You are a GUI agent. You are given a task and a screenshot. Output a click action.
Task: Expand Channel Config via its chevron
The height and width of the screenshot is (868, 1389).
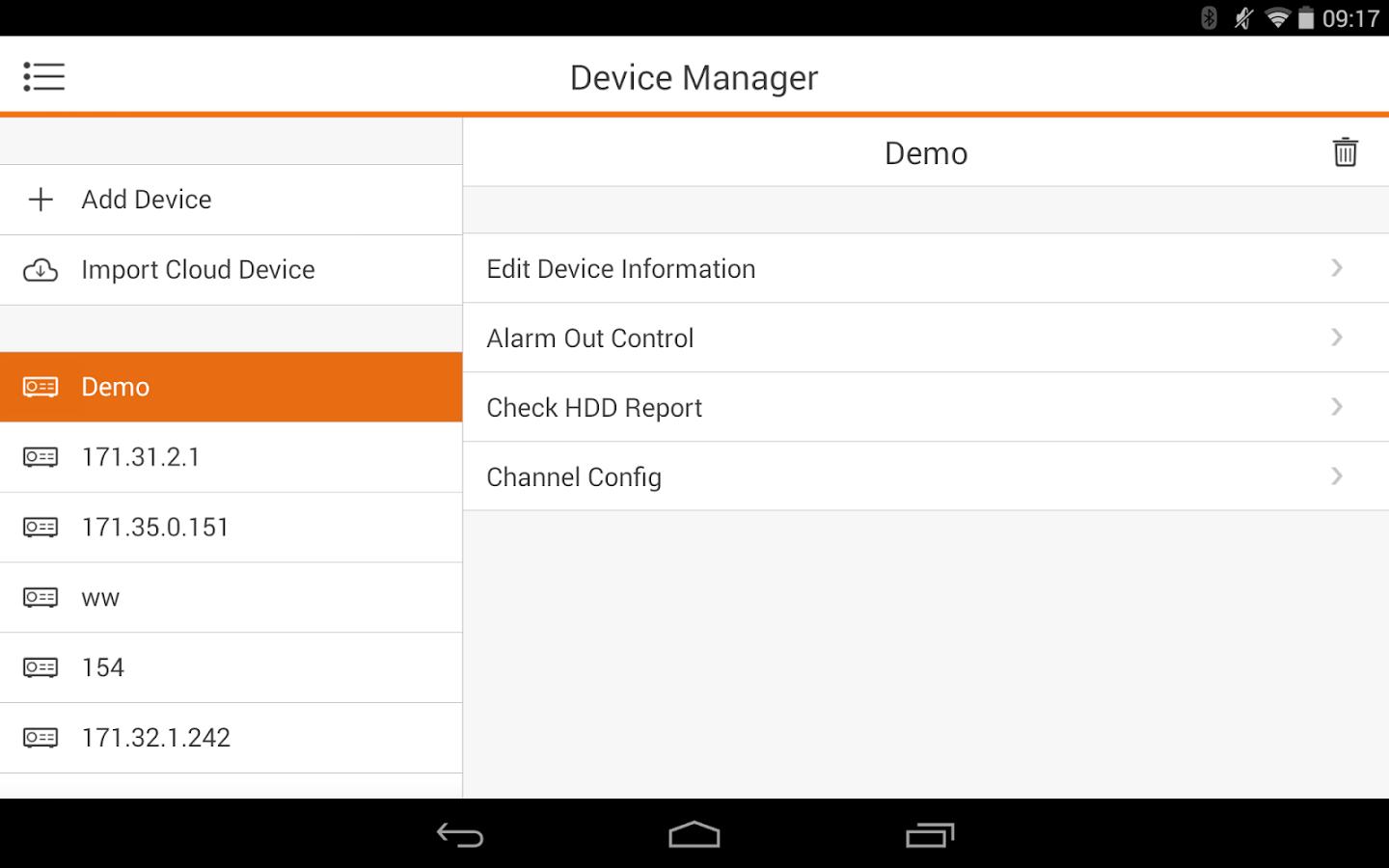click(x=1336, y=476)
